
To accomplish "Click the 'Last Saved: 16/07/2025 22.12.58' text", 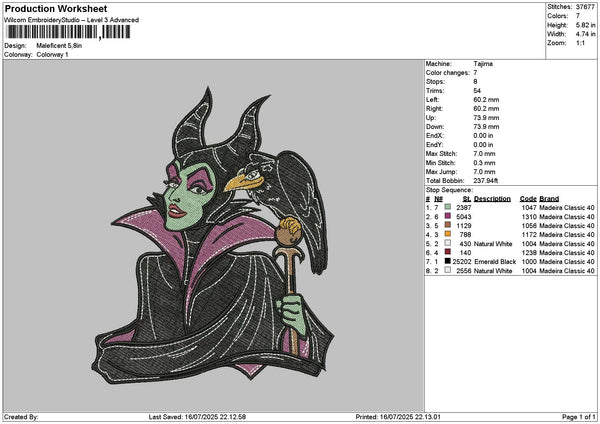I will tap(197, 417).
